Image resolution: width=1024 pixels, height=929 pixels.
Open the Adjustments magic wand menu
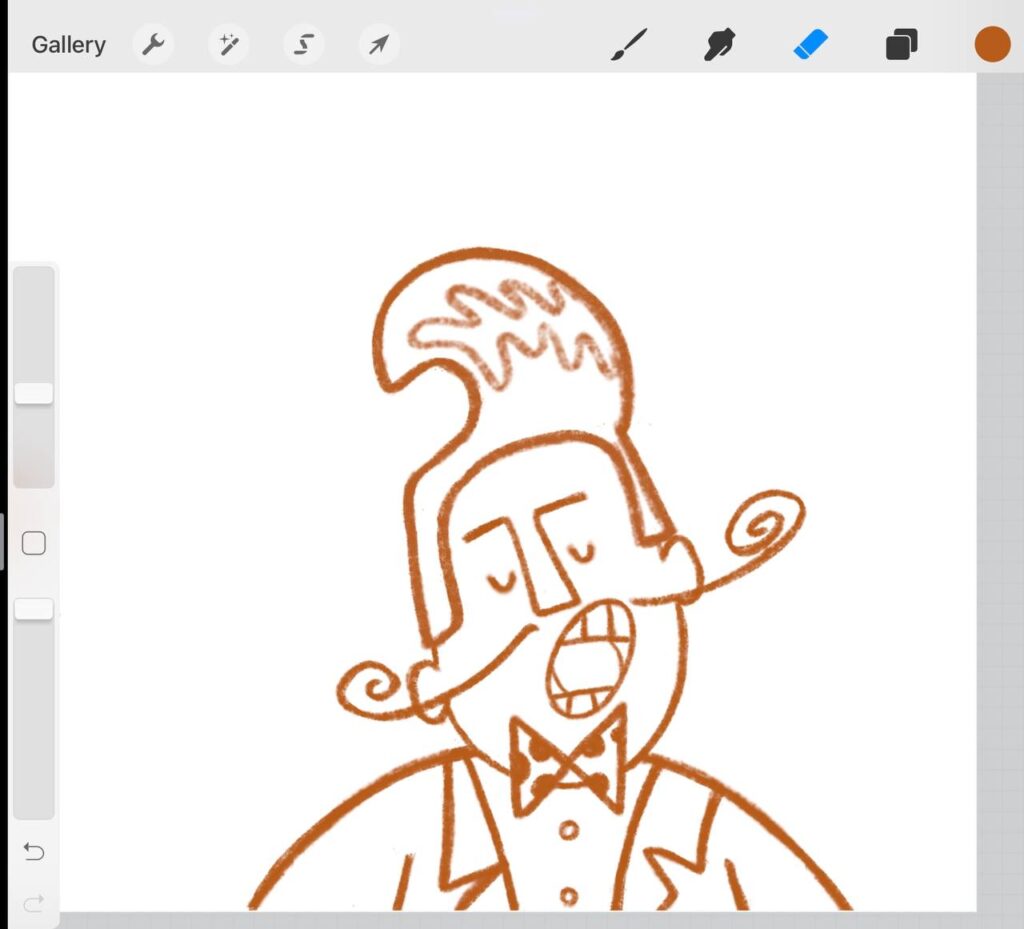pyautogui.click(x=228, y=45)
